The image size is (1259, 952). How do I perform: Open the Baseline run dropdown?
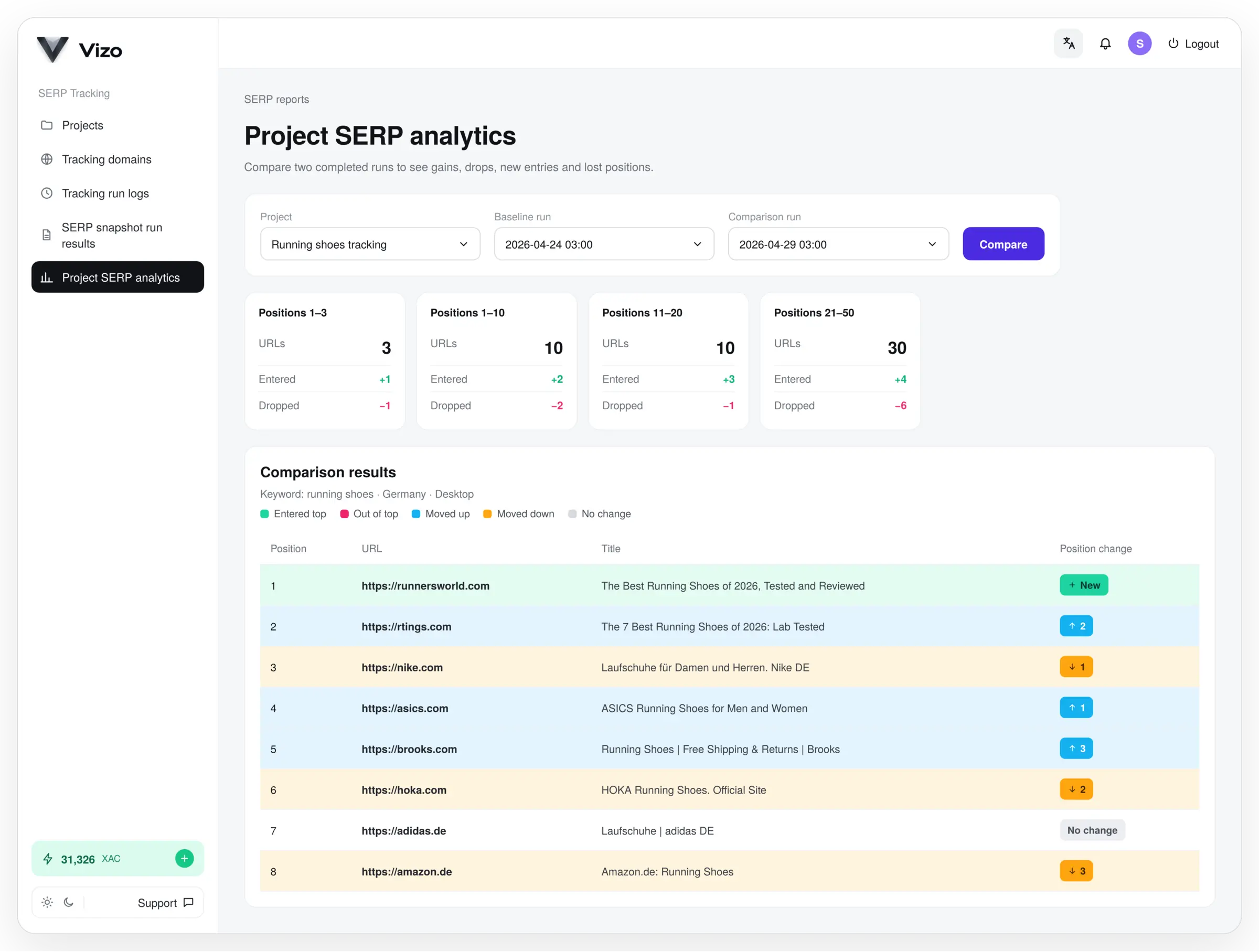pos(604,244)
